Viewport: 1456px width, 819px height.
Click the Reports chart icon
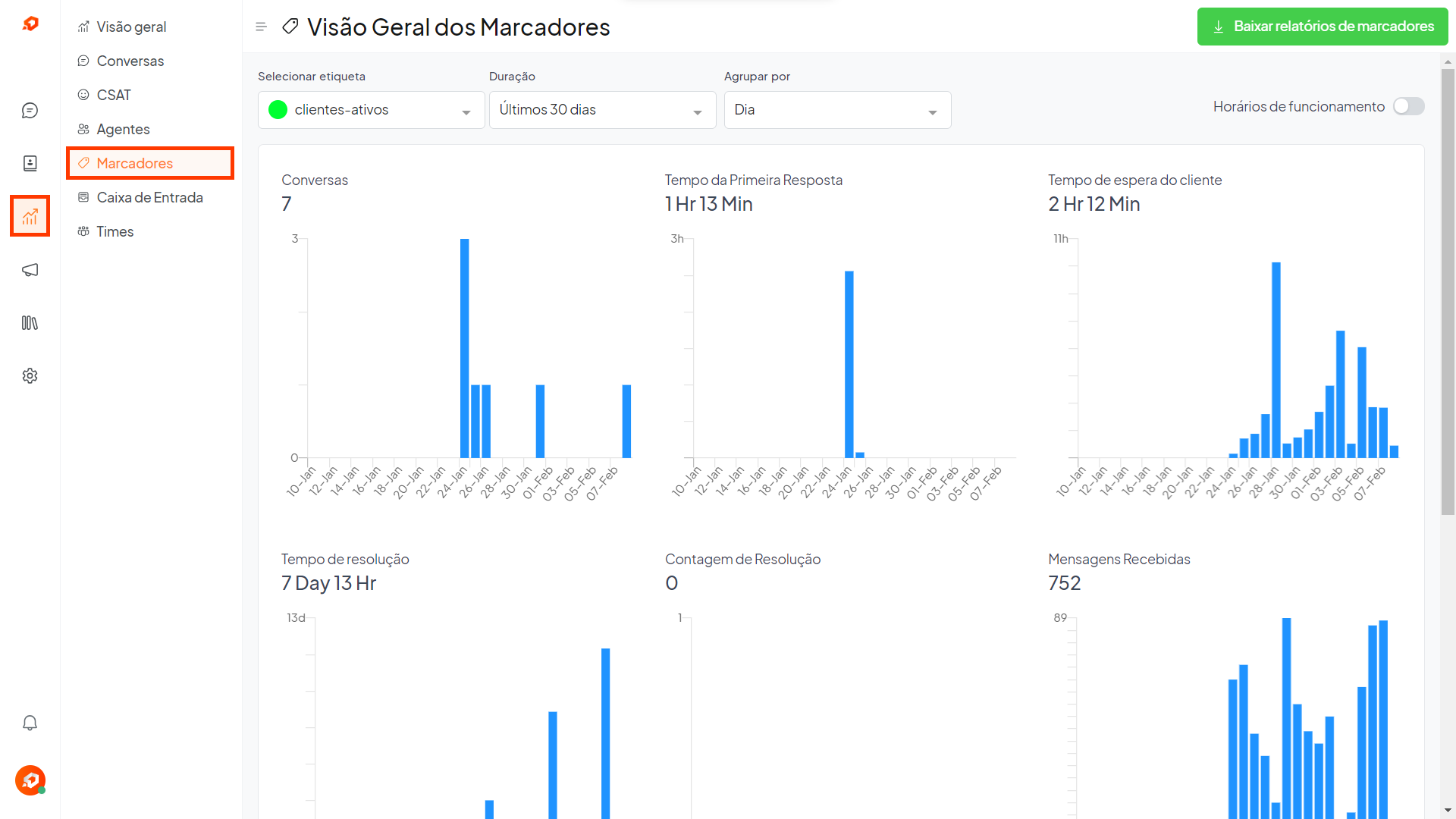[30, 217]
